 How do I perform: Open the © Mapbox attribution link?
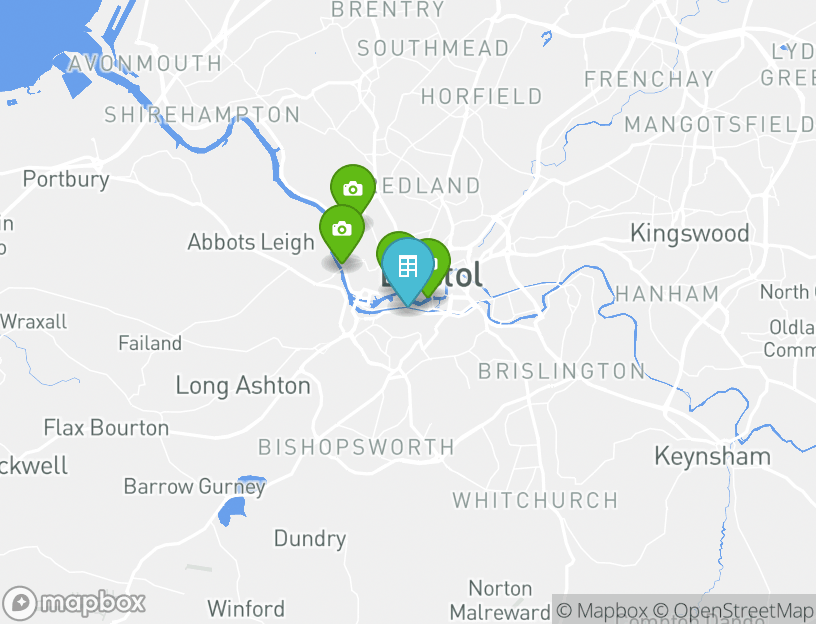tap(602, 610)
